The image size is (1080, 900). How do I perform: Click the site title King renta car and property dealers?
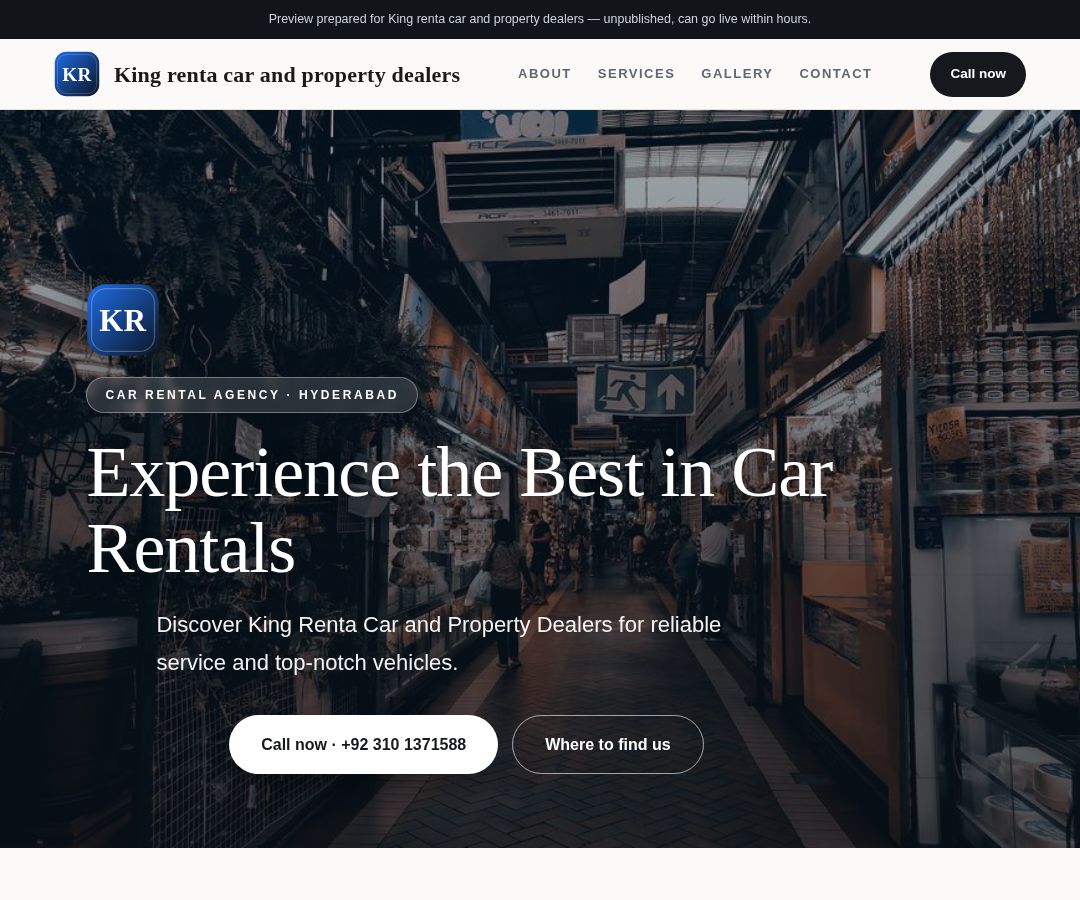[287, 74]
